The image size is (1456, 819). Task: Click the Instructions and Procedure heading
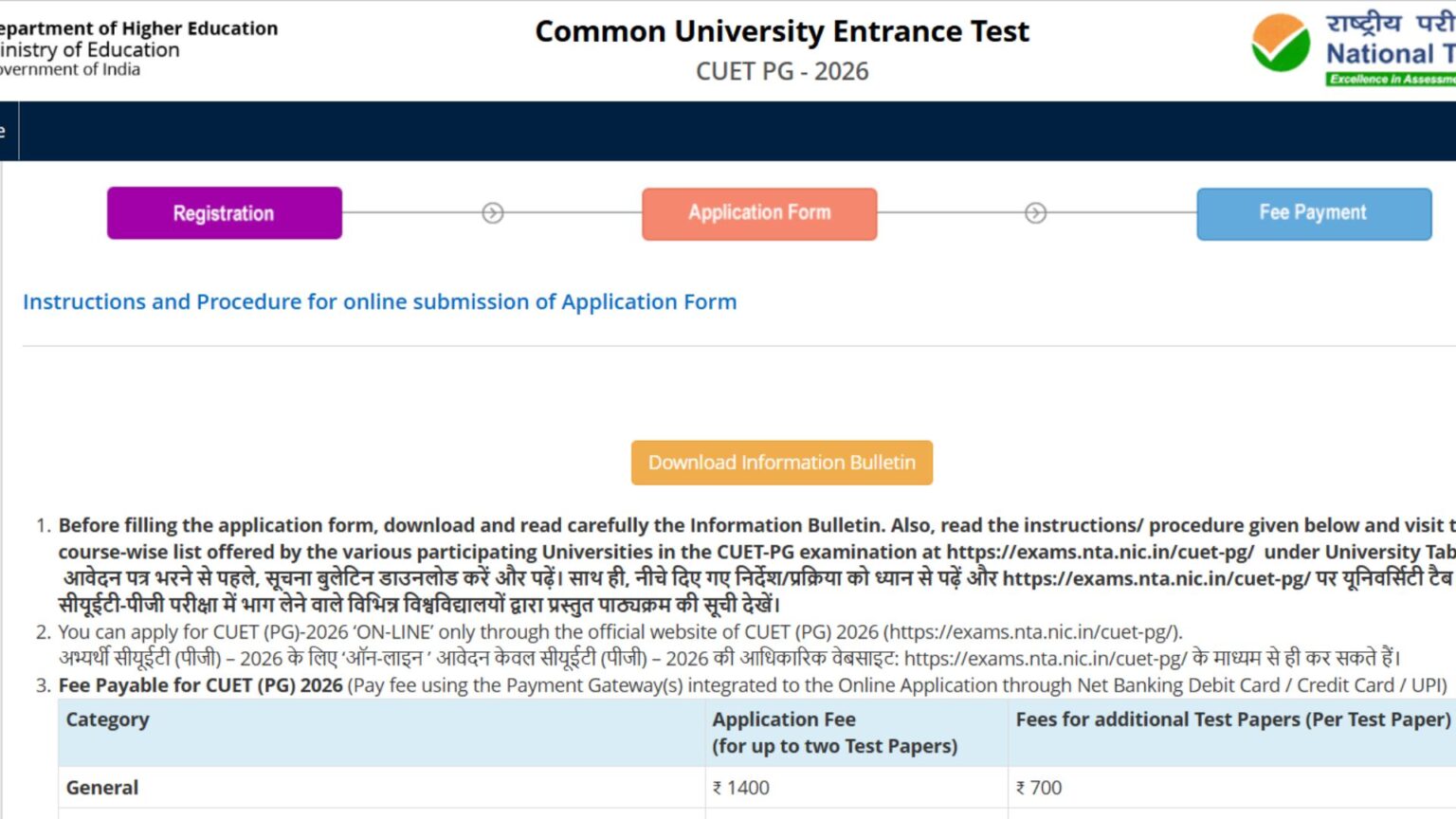pyautogui.click(x=378, y=301)
